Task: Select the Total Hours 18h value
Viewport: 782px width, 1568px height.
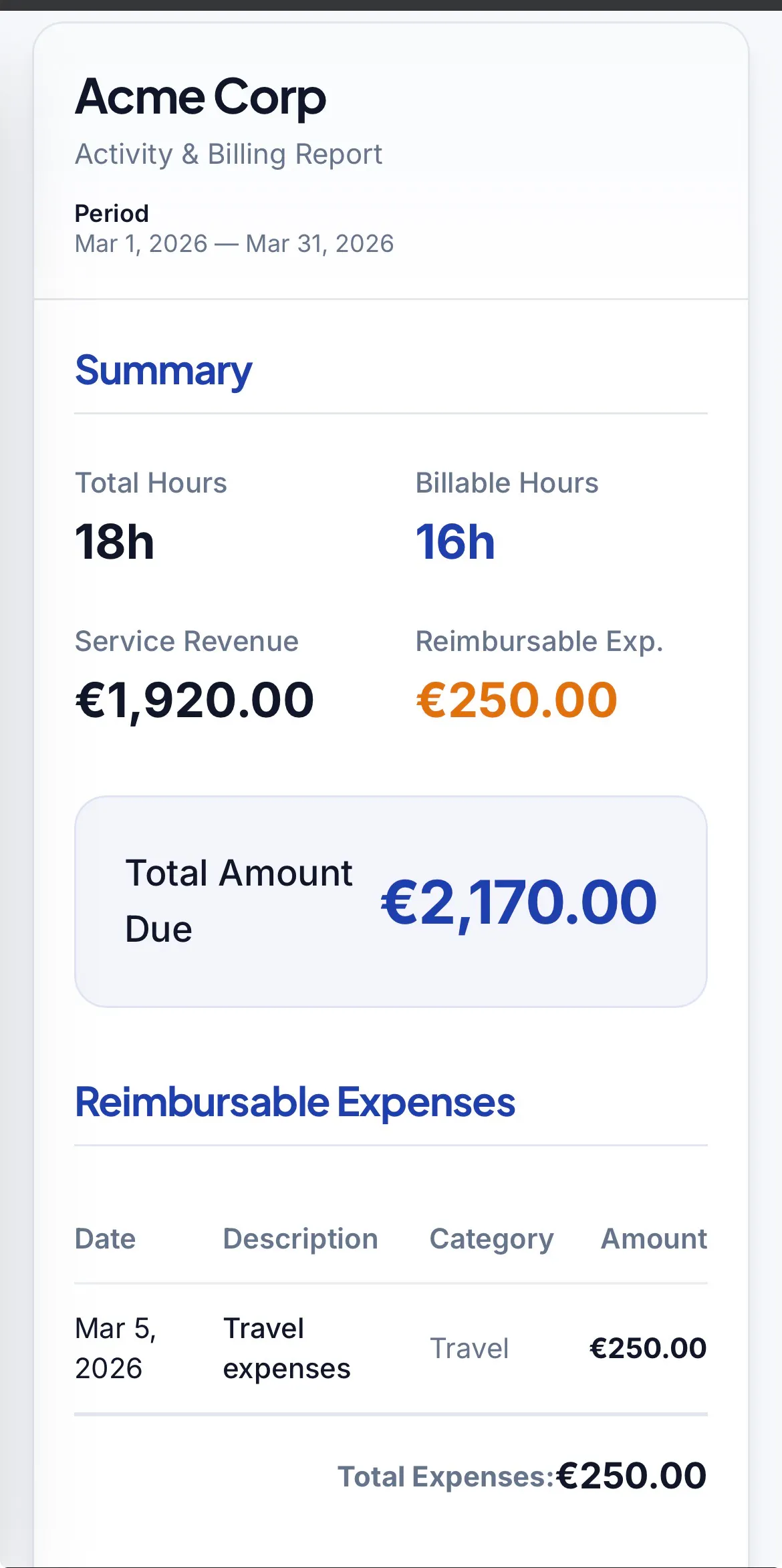Action: pyautogui.click(x=114, y=542)
